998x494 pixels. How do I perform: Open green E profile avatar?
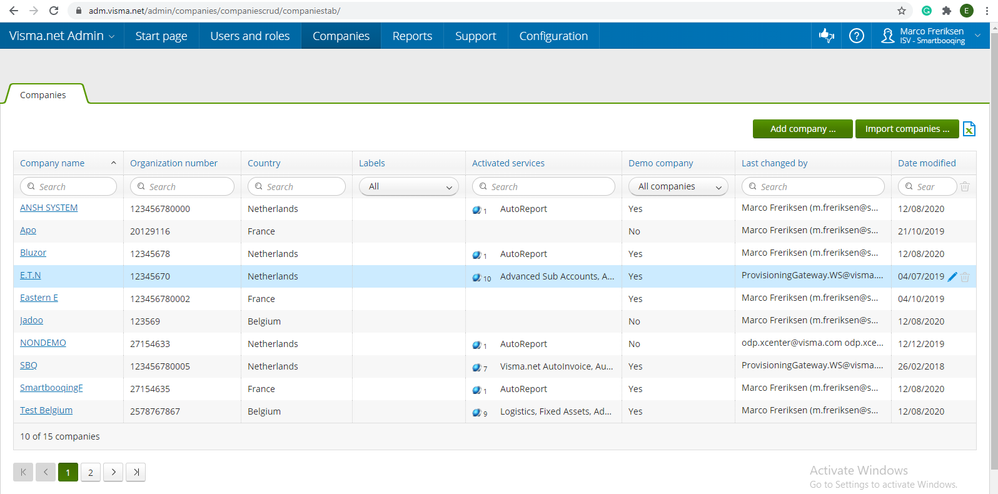tap(967, 11)
